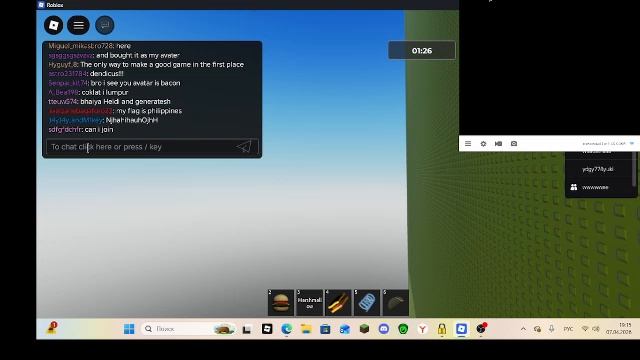This screenshot has height=360, width=640.
Task: Click the active Roblox taskbar icon
Action: point(461,329)
